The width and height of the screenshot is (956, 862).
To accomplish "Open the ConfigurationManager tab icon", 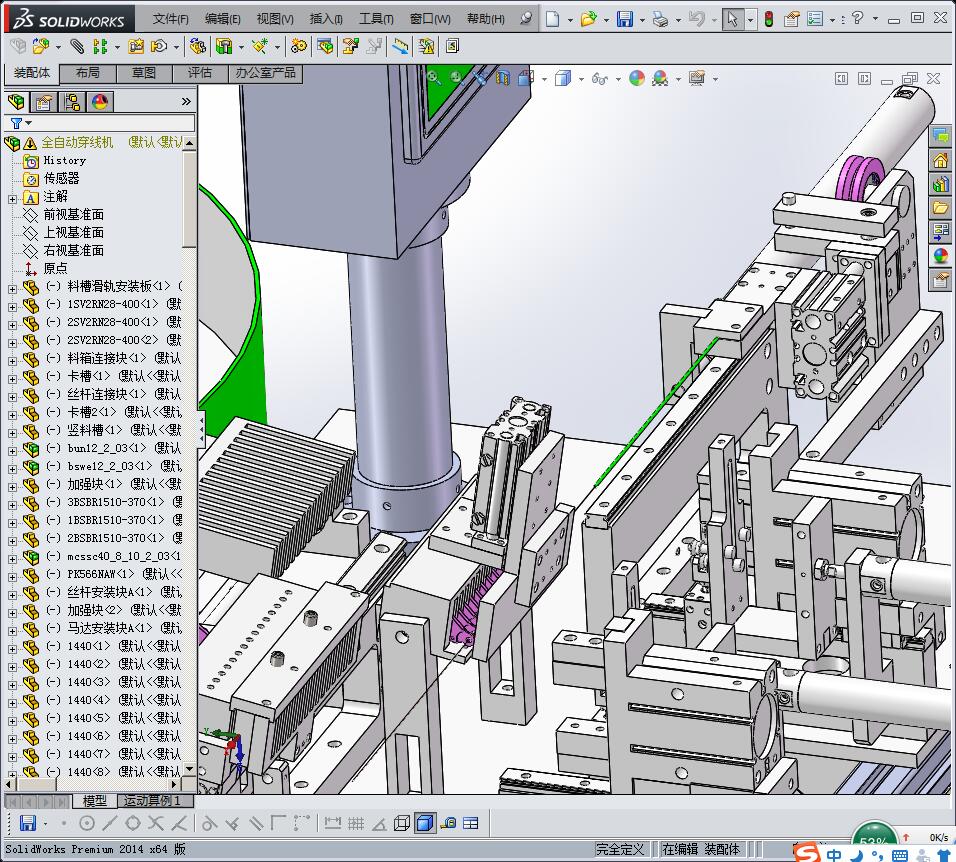I will click(72, 102).
